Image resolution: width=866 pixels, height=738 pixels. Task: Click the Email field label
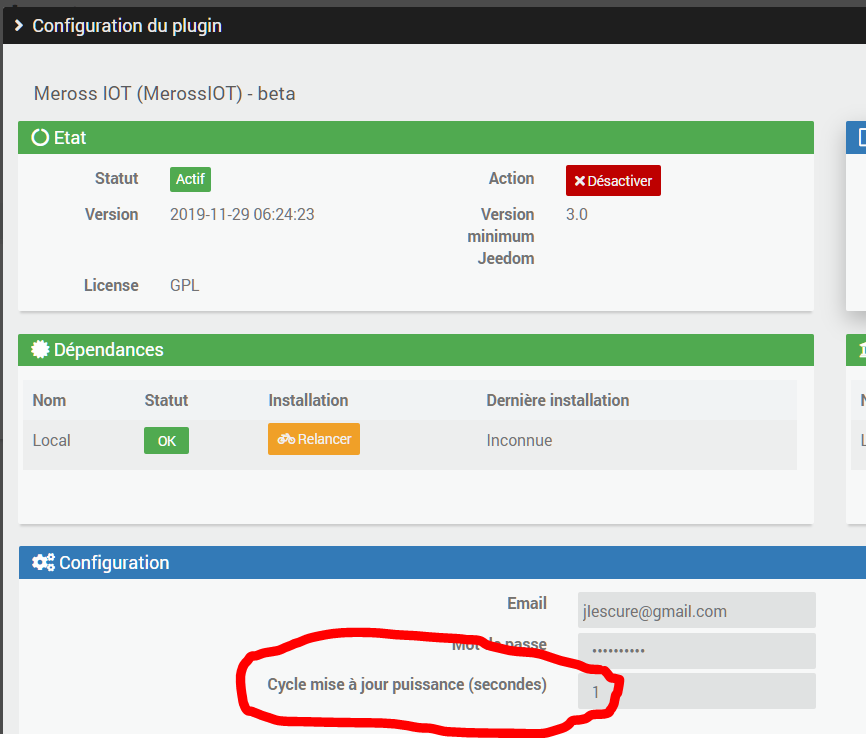point(527,603)
